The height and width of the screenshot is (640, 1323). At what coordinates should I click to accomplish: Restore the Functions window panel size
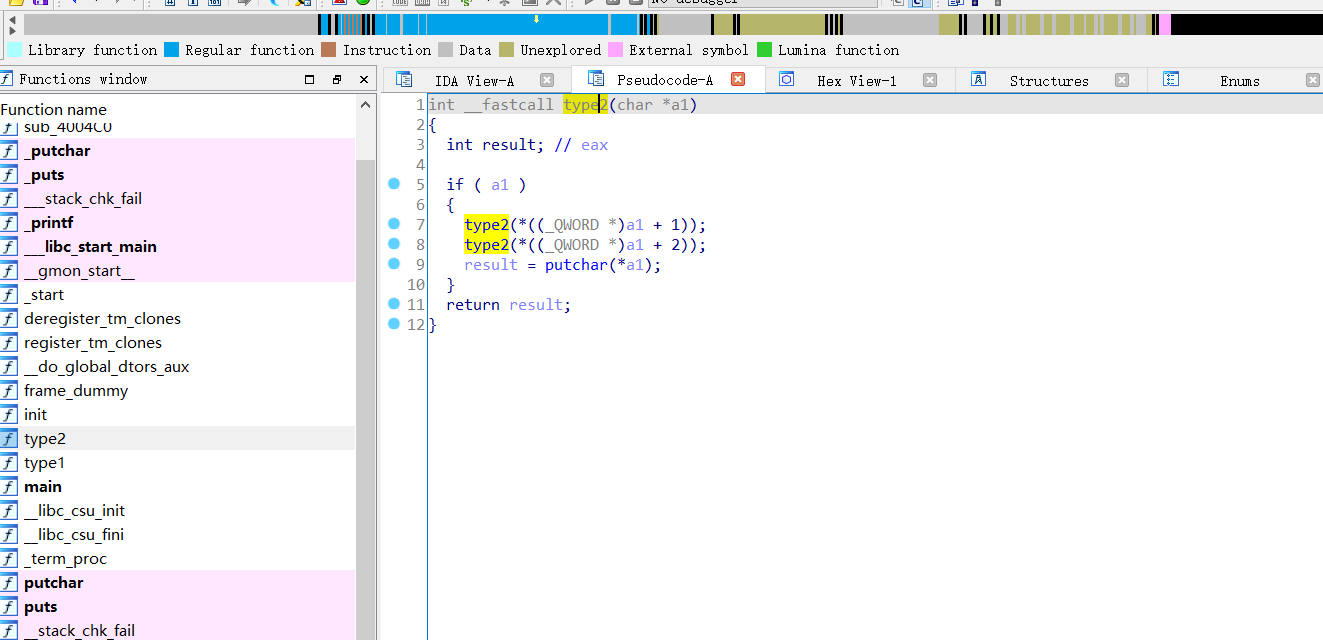coord(337,79)
